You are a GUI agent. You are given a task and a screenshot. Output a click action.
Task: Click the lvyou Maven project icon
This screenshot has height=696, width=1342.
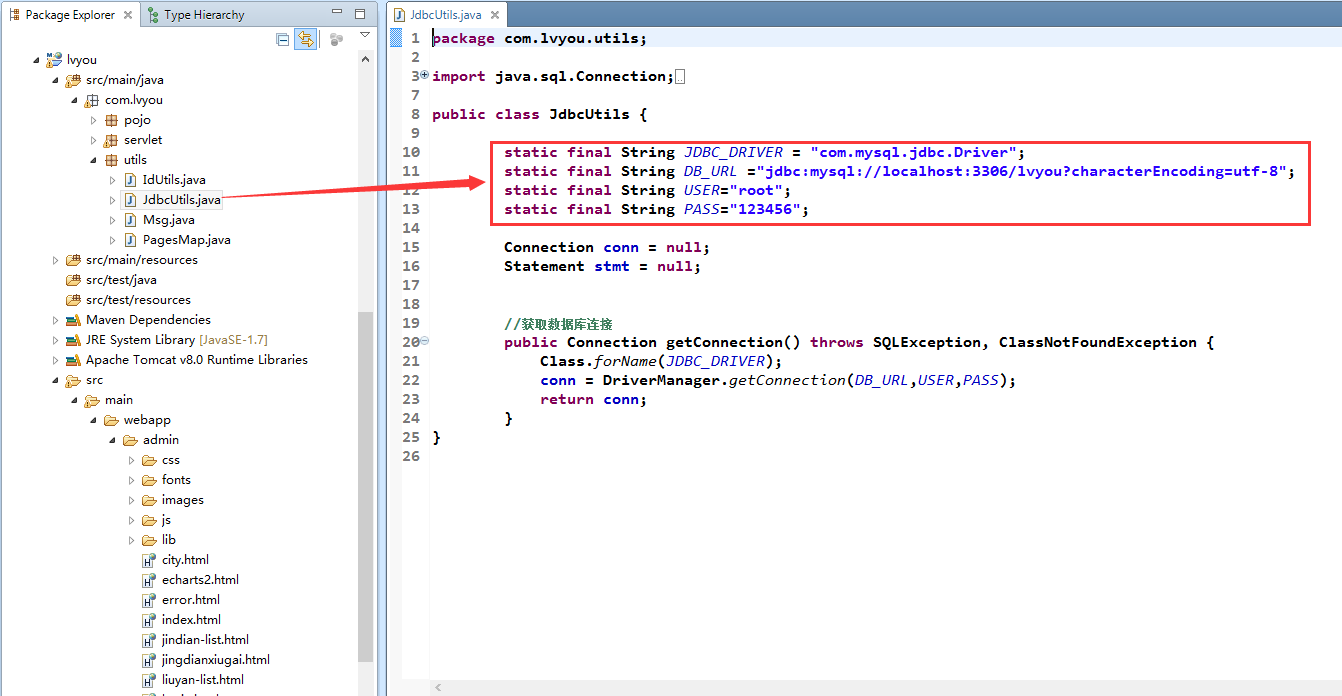click(54, 60)
